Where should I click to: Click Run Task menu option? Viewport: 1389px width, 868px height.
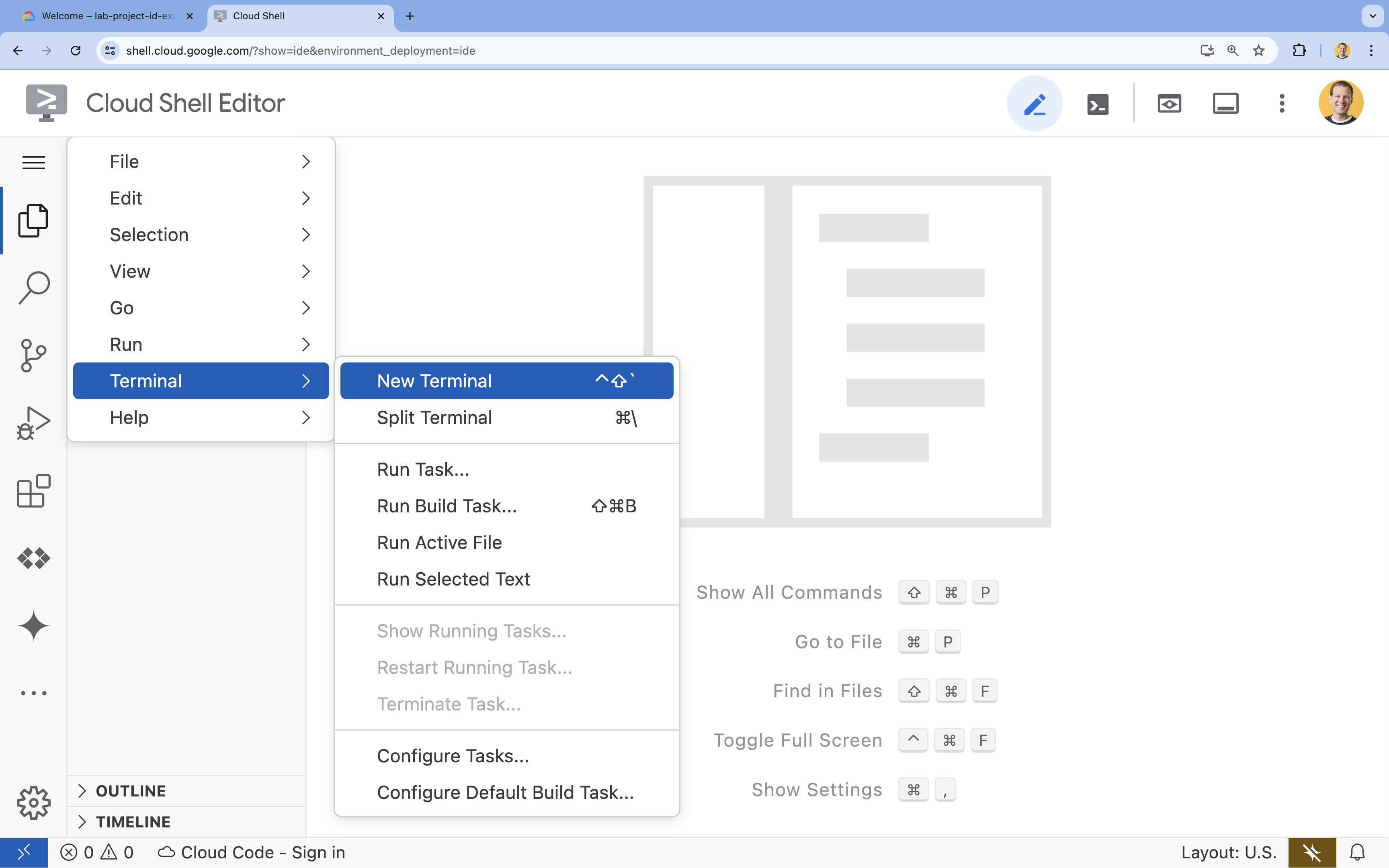coord(423,469)
